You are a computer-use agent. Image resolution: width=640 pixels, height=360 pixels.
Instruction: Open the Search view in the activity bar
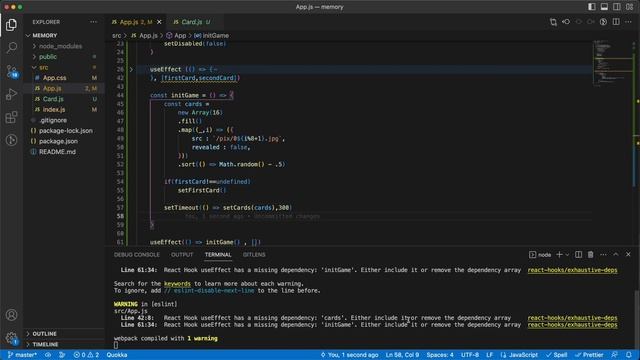coord(11,48)
